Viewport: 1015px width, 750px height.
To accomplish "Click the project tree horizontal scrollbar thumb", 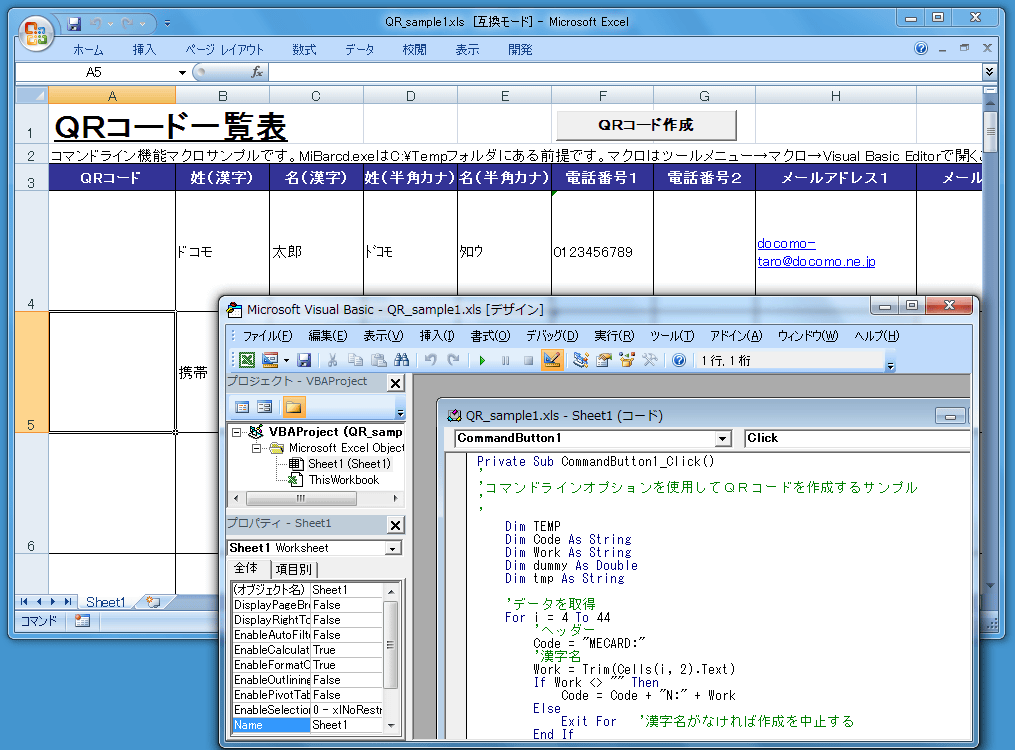I will [301, 498].
